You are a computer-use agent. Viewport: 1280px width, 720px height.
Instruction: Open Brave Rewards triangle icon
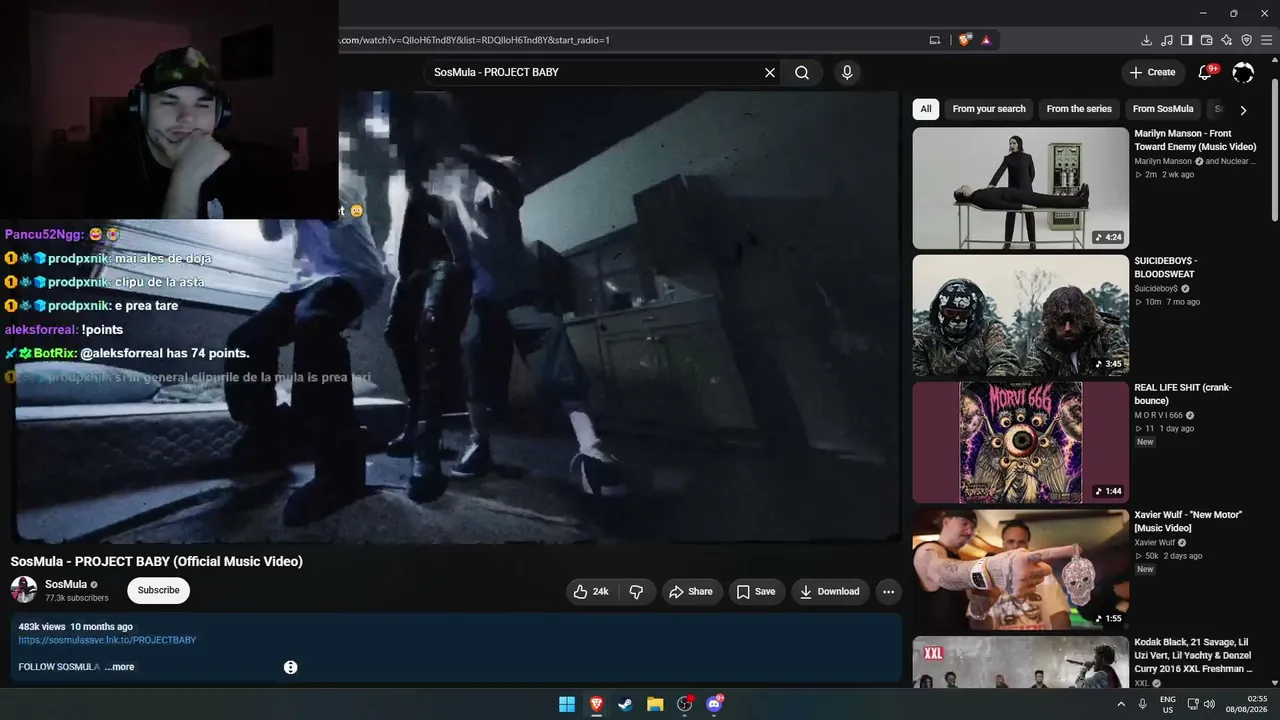(986, 40)
